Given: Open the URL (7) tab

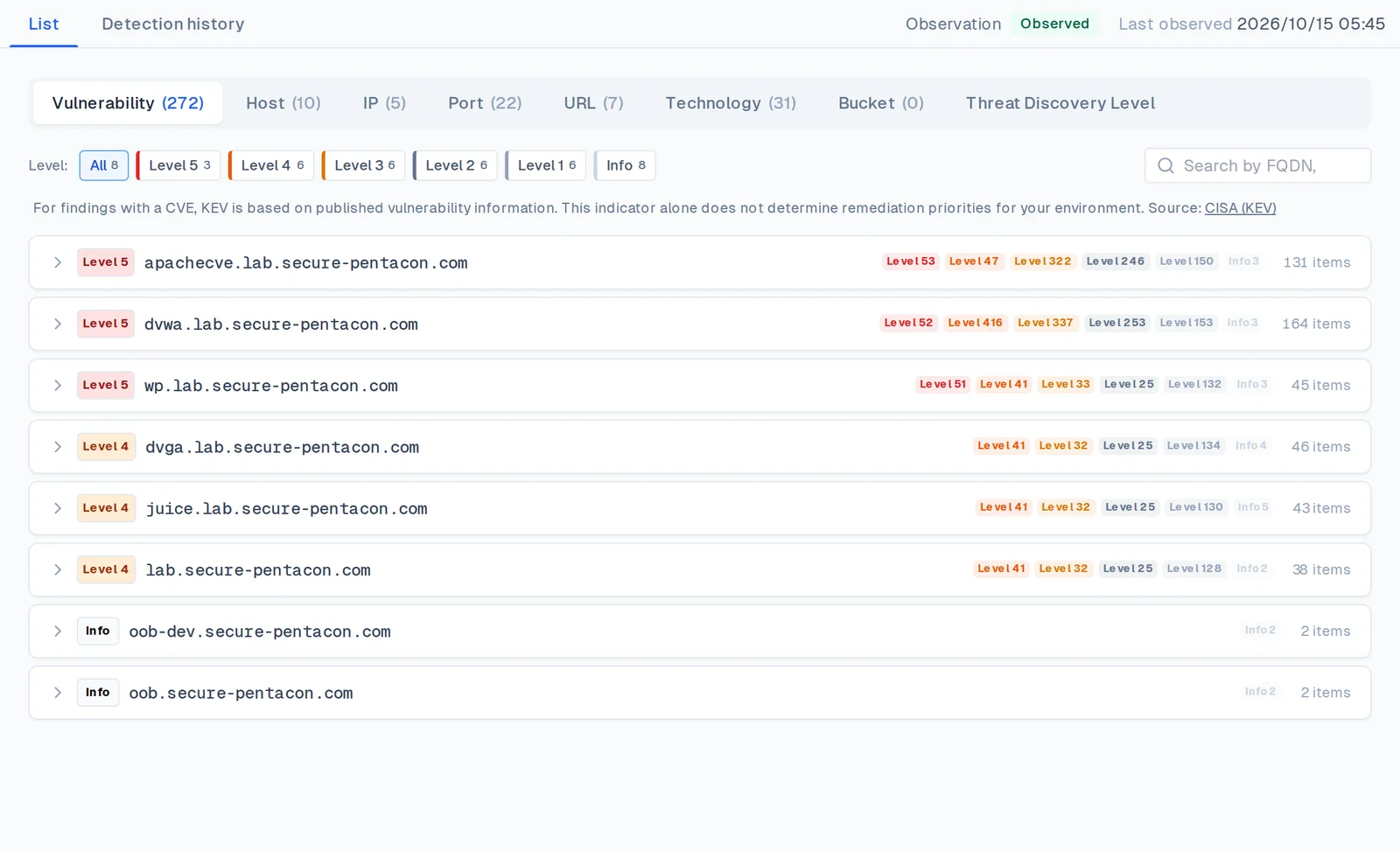Looking at the screenshot, I should click(594, 103).
